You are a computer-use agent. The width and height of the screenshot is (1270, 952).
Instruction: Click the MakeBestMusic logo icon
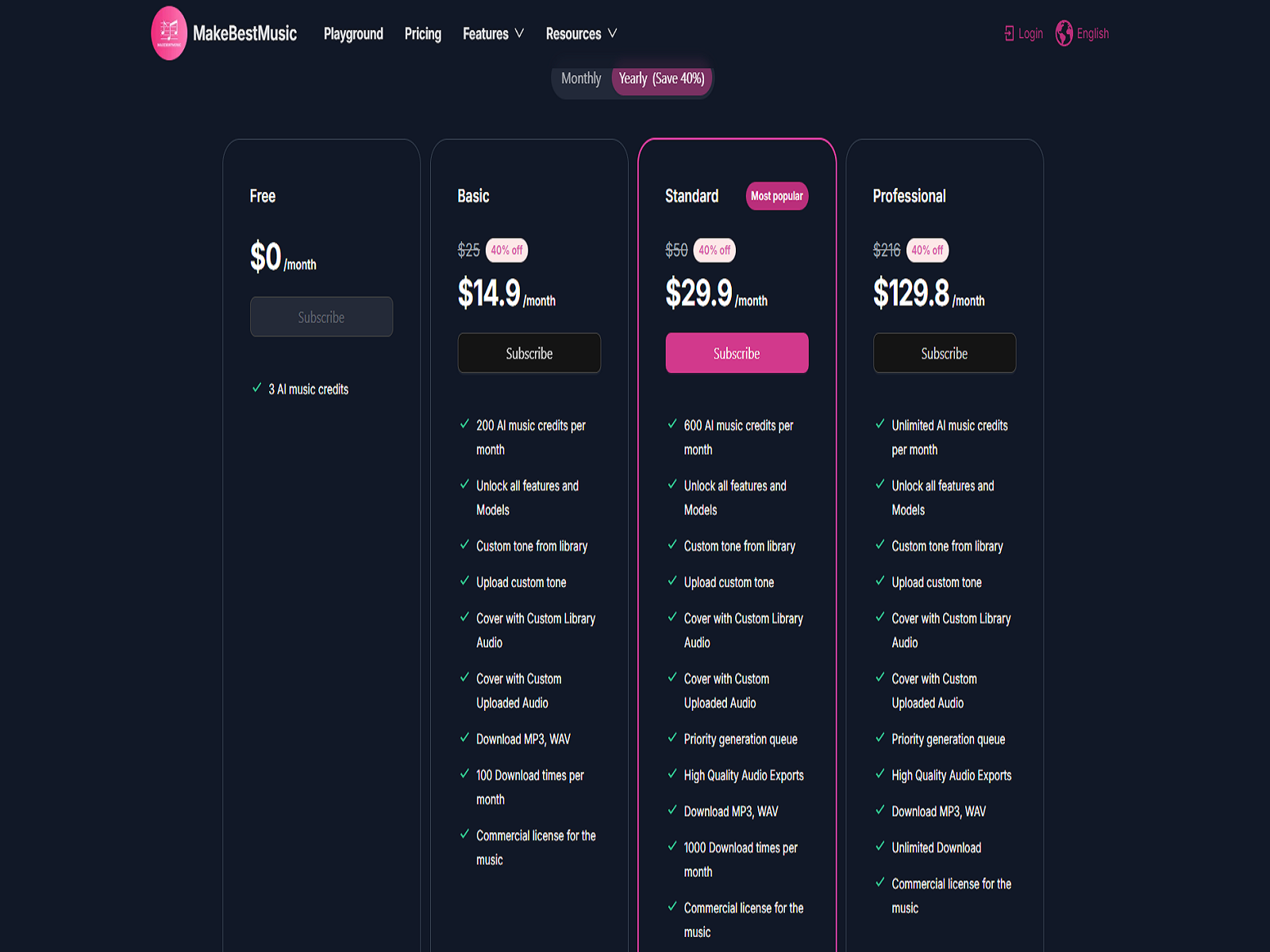coord(168,33)
